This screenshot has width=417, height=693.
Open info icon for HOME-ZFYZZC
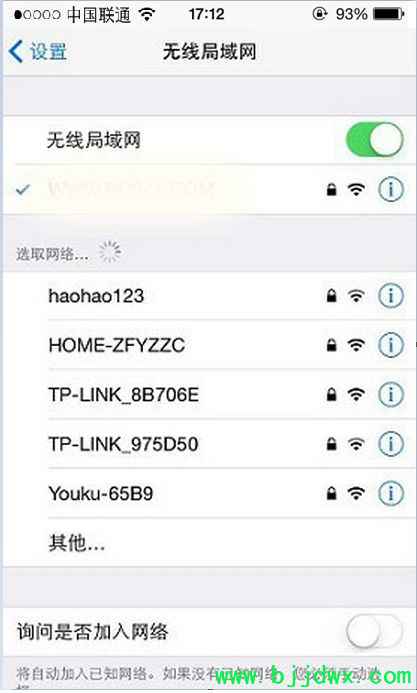391,345
